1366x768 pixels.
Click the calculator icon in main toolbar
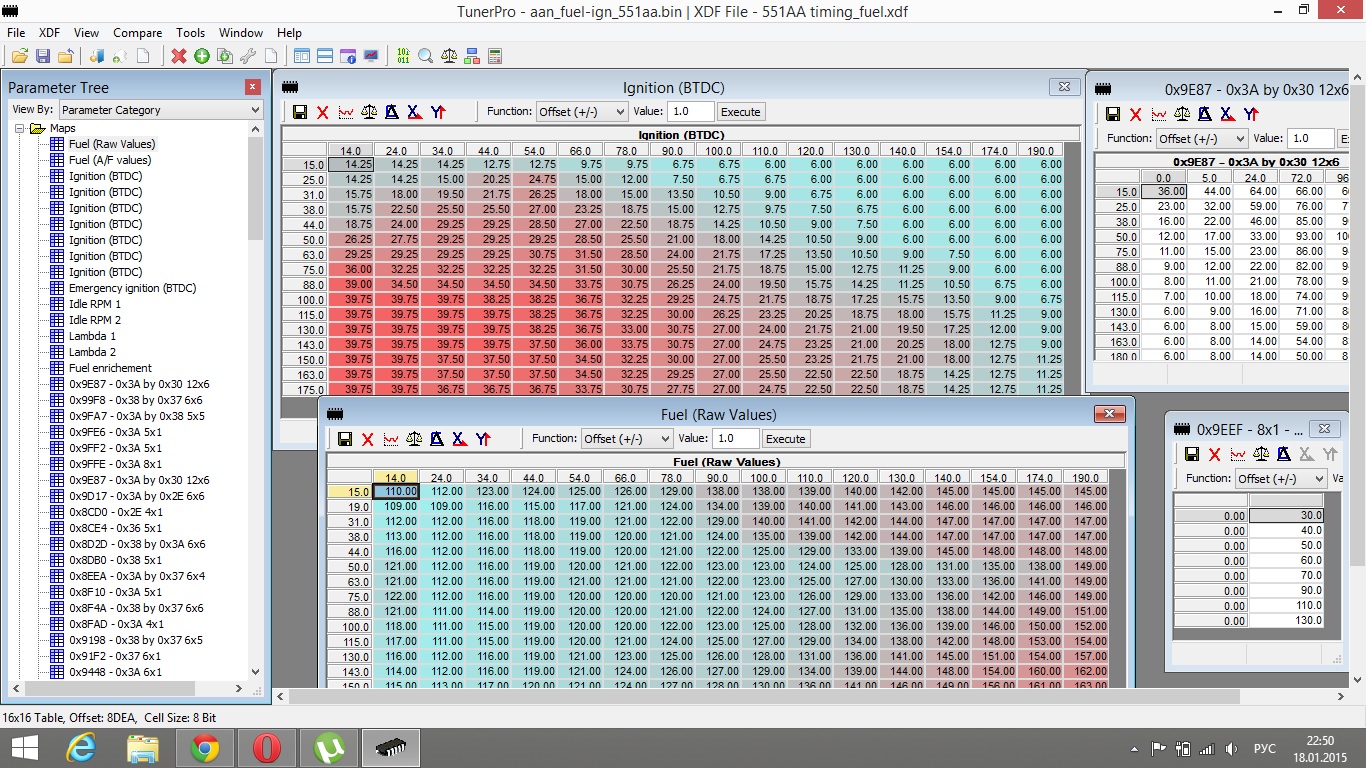click(494, 56)
